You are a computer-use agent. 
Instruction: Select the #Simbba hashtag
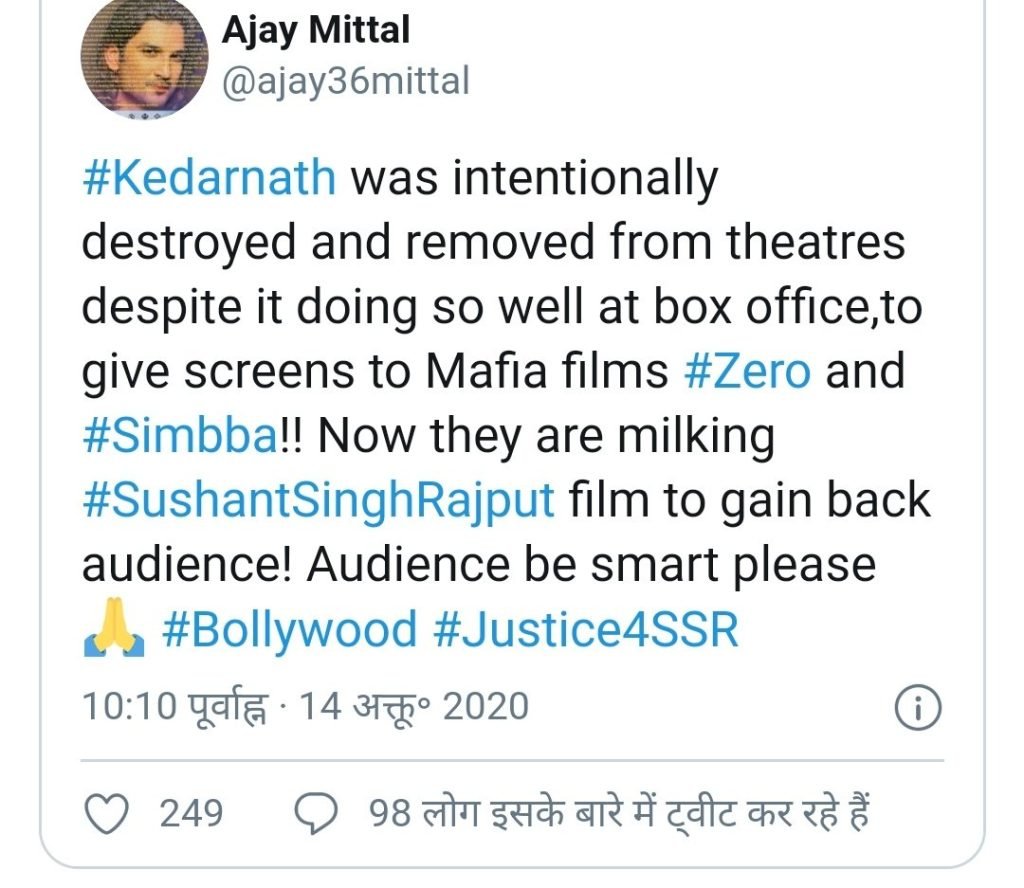click(177, 437)
